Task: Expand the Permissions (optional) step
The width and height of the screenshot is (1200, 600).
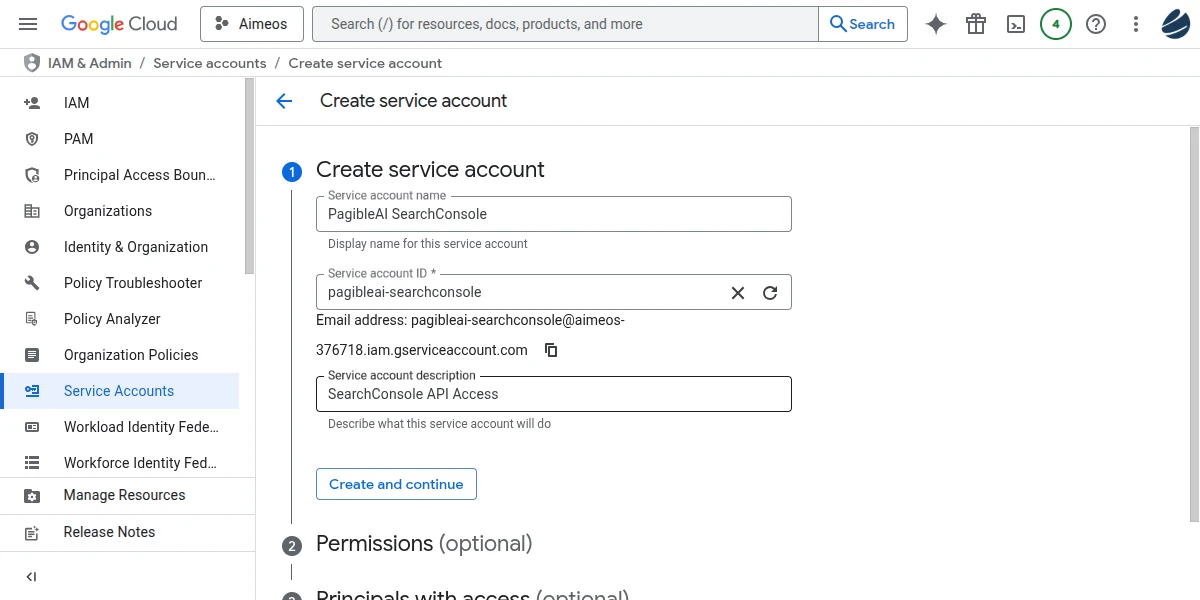Action: coord(424,544)
